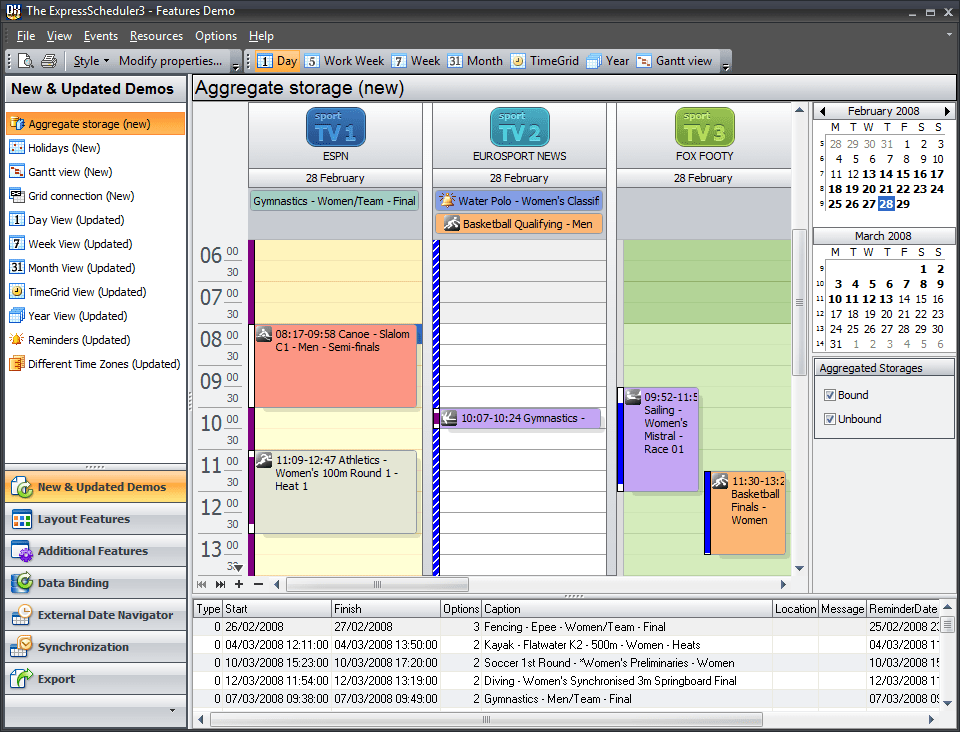Viewport: 960px width, 732px height.
Task: Select the 10:07-10:24 Gymnastics event
Action: click(520, 418)
